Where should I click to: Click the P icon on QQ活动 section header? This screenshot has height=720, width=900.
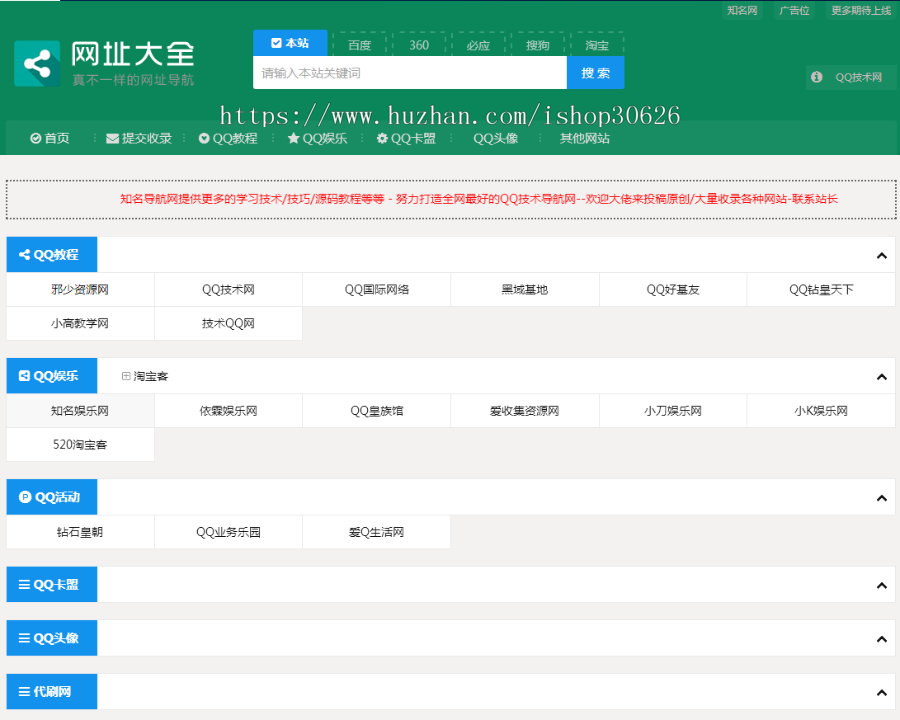click(26, 497)
